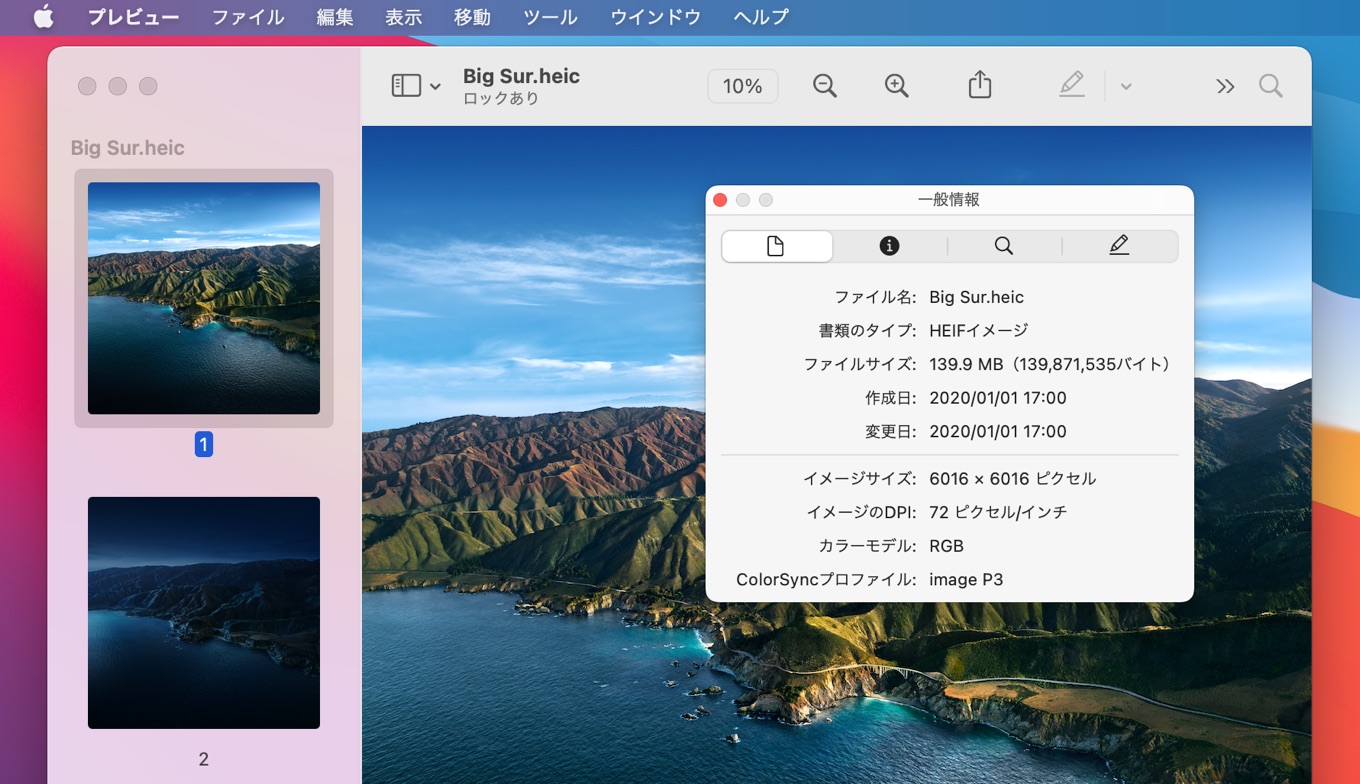Open the ウインドウ menu

coord(655,17)
